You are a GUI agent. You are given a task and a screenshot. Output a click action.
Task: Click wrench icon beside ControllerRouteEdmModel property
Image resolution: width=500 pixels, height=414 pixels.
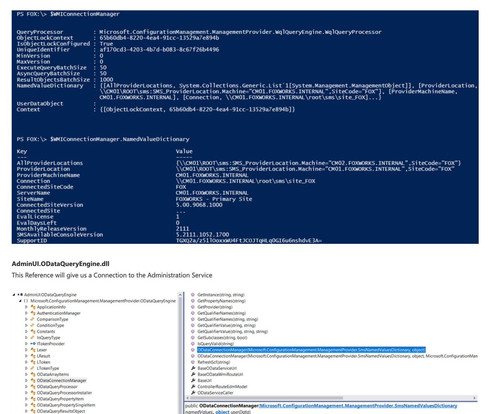[193, 387]
